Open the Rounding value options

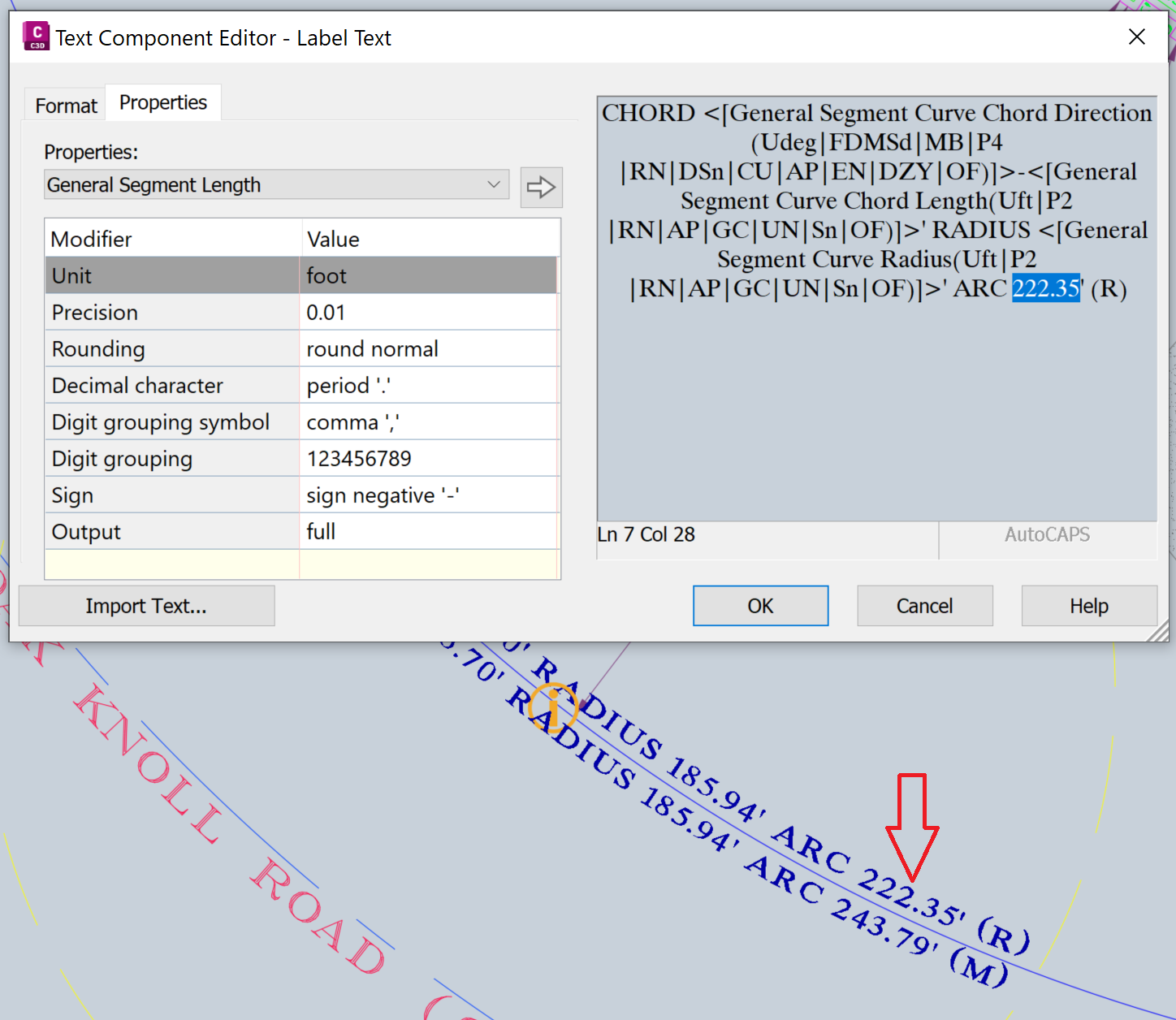429,348
